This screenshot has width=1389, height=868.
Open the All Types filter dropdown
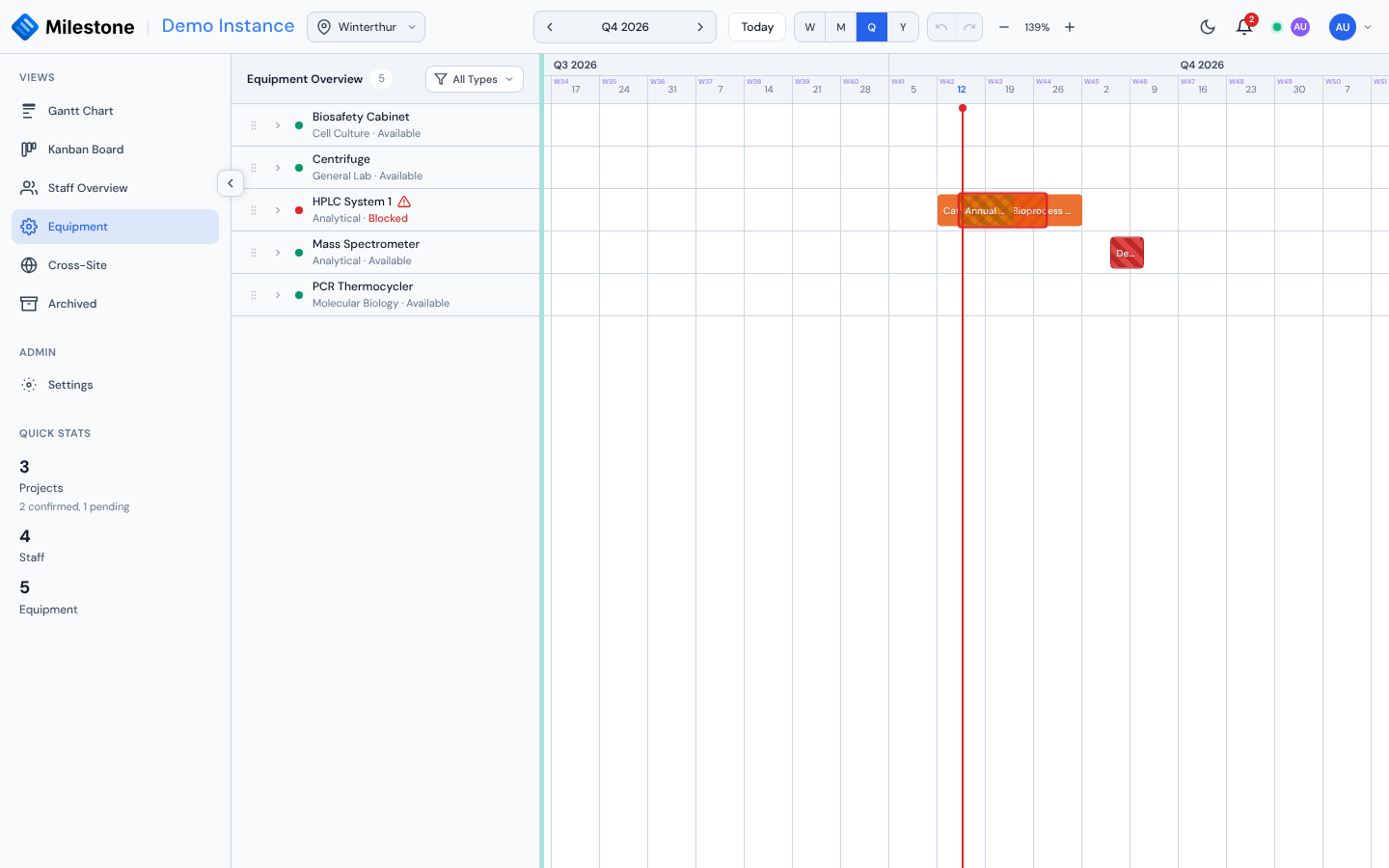475,79
